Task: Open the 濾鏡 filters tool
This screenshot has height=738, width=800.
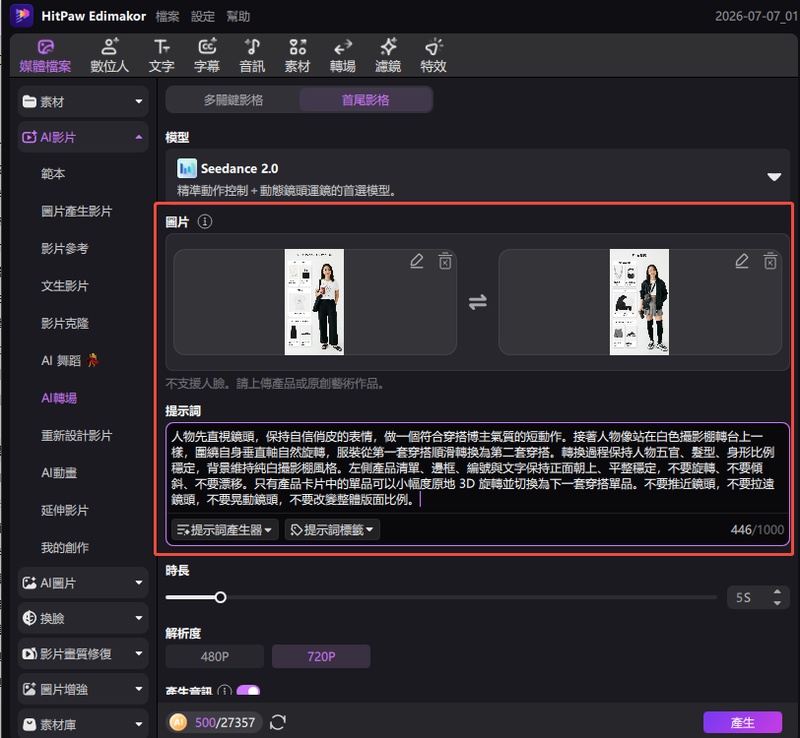Action: 388,56
